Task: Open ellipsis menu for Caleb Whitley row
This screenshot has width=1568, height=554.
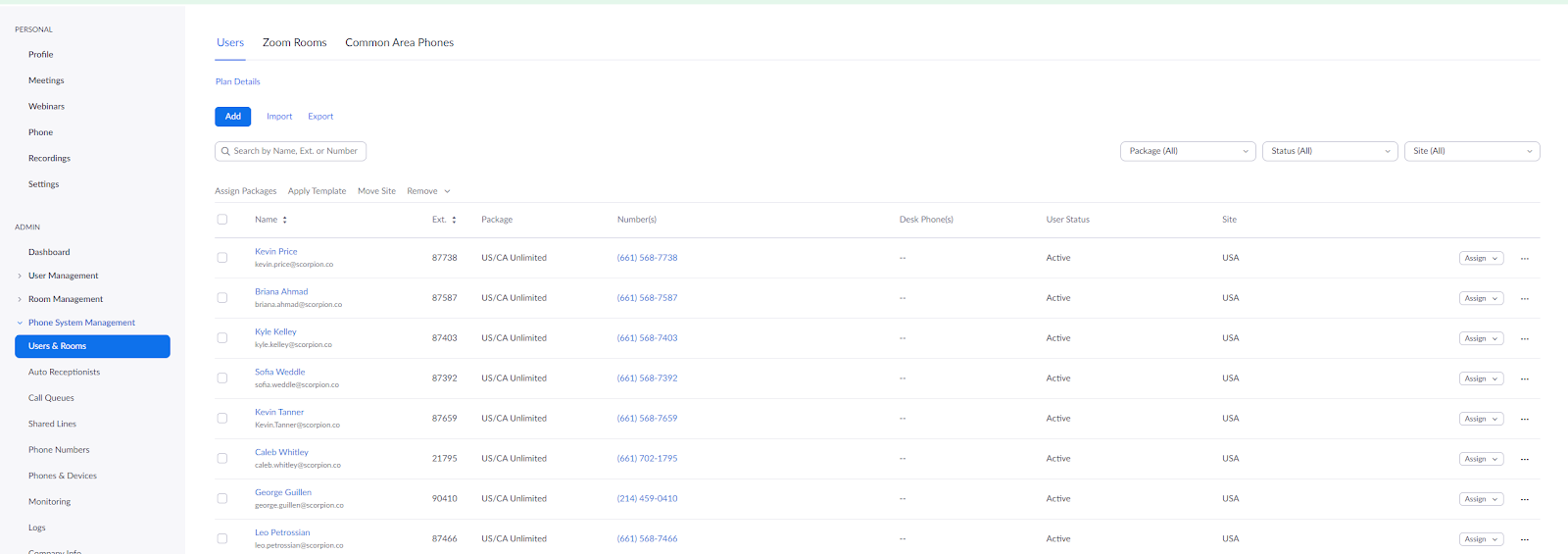Action: coord(1524,460)
